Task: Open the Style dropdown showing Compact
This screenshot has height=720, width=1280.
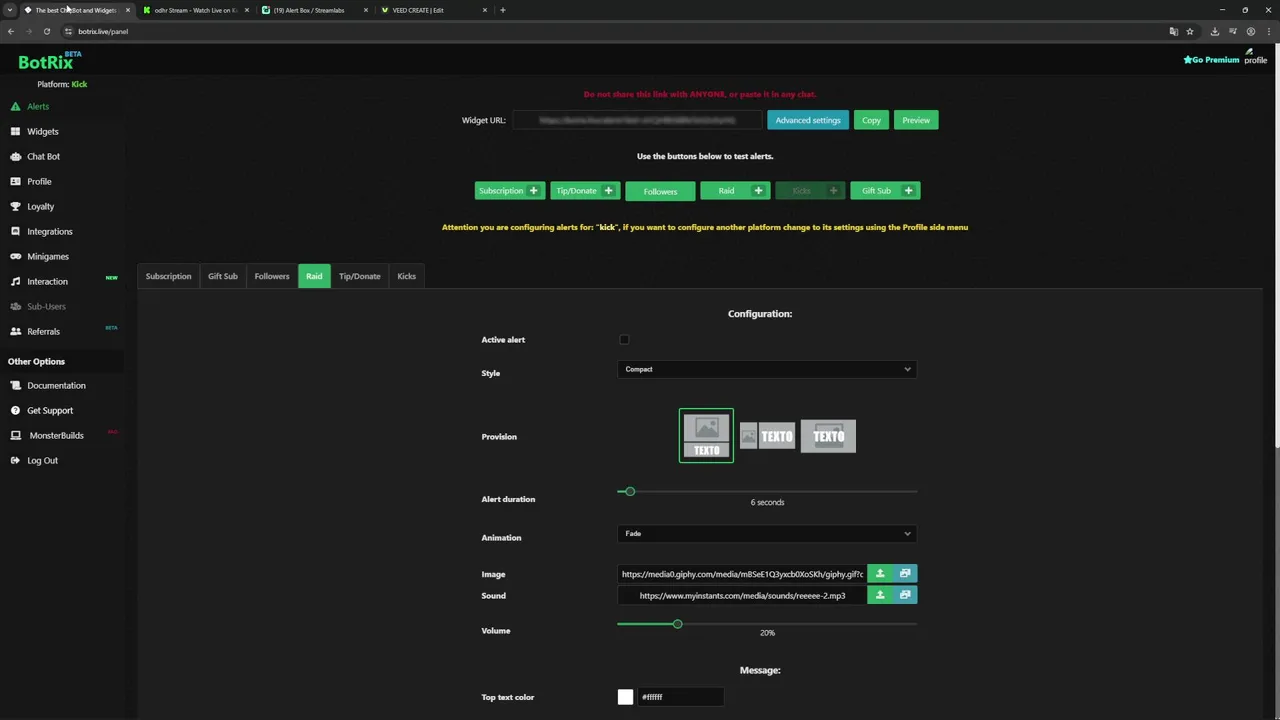Action: tap(767, 370)
